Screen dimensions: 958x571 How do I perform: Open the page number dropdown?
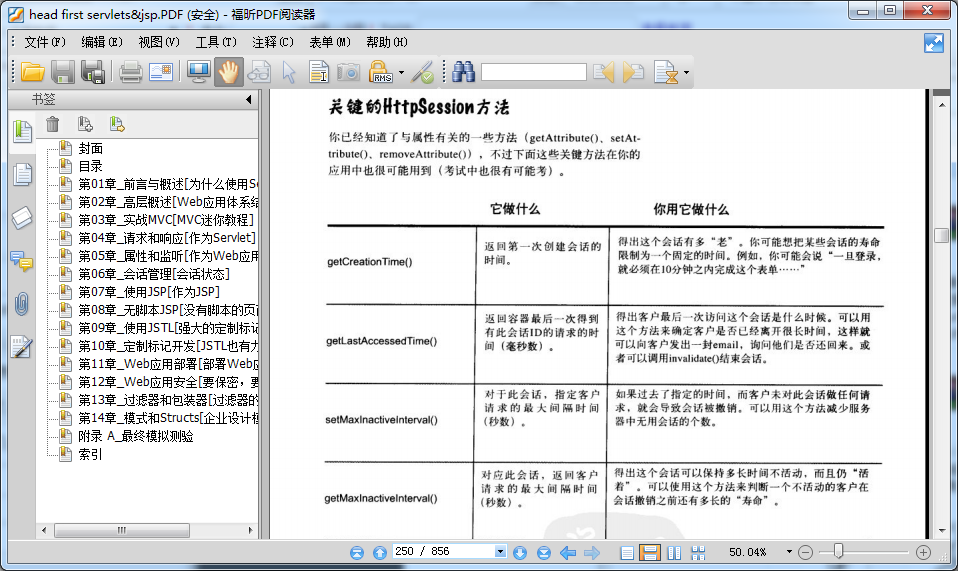500,552
